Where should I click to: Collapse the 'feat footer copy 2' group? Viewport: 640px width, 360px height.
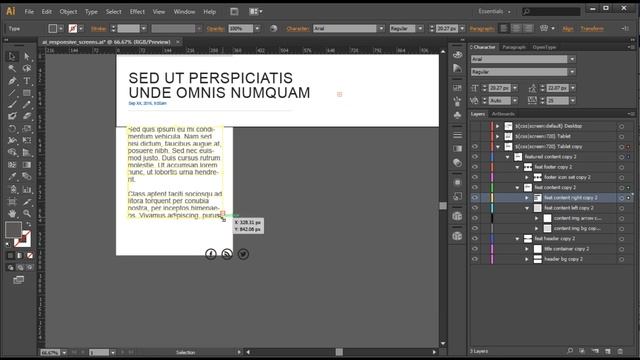point(517,167)
